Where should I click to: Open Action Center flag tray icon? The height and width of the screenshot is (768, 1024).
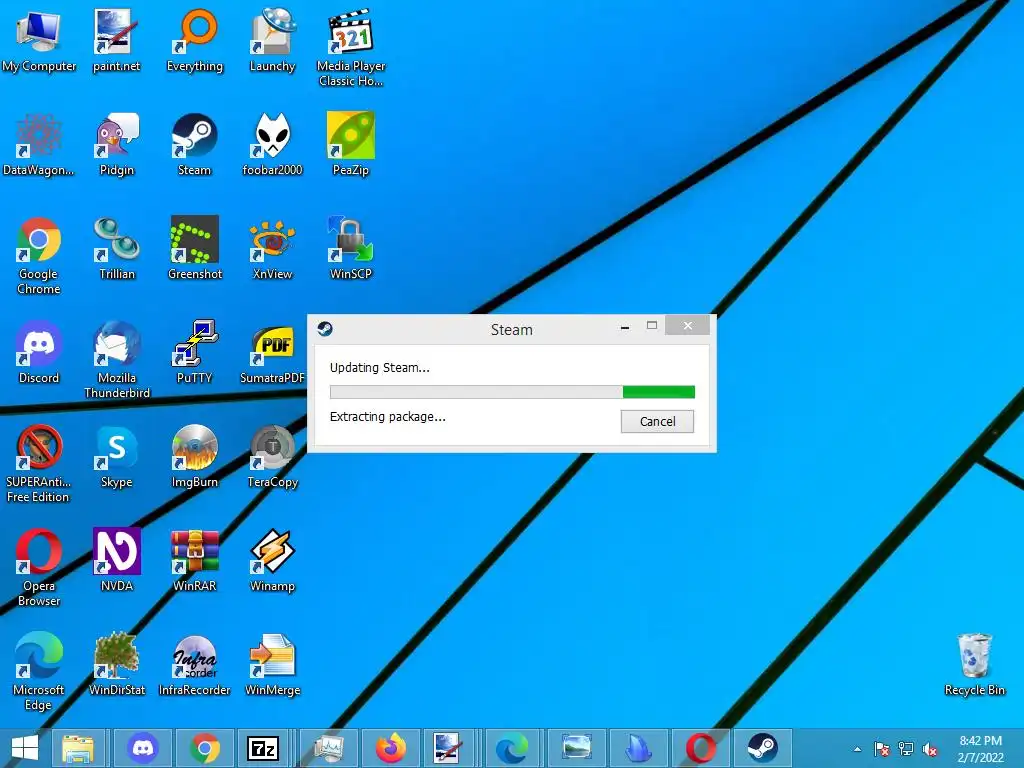881,749
